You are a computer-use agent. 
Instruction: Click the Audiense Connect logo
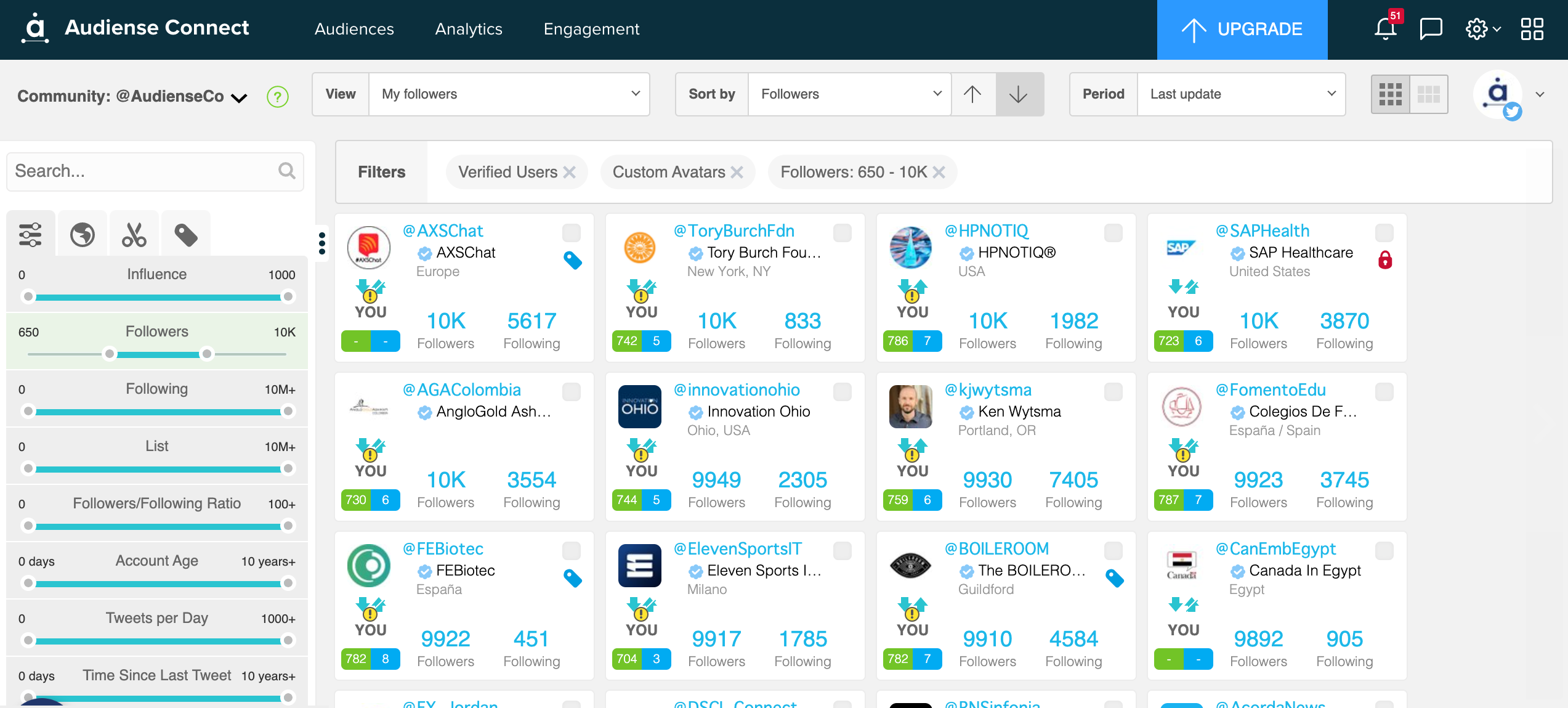click(135, 28)
